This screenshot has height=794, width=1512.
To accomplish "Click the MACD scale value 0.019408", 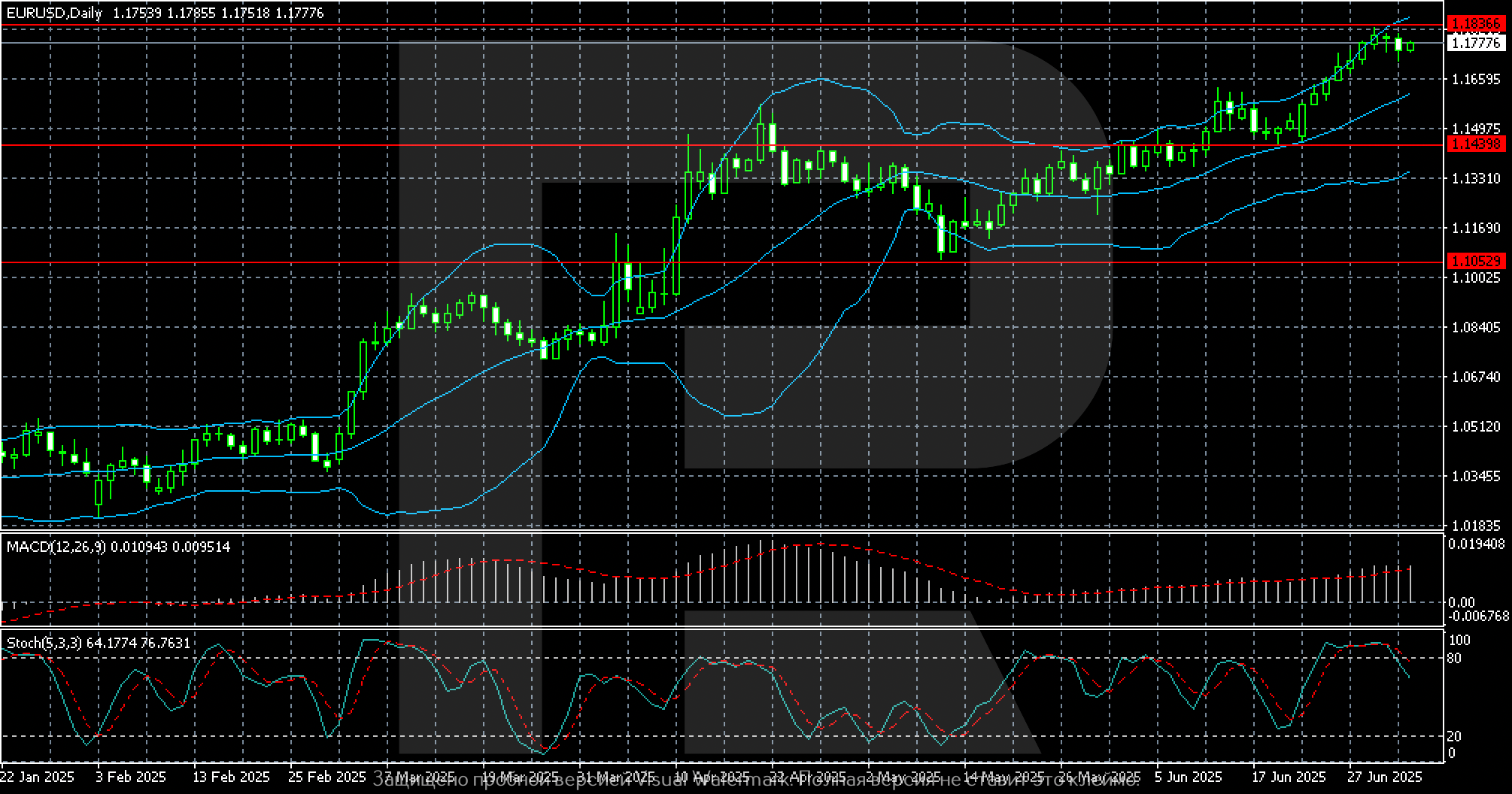I will click(x=1476, y=543).
